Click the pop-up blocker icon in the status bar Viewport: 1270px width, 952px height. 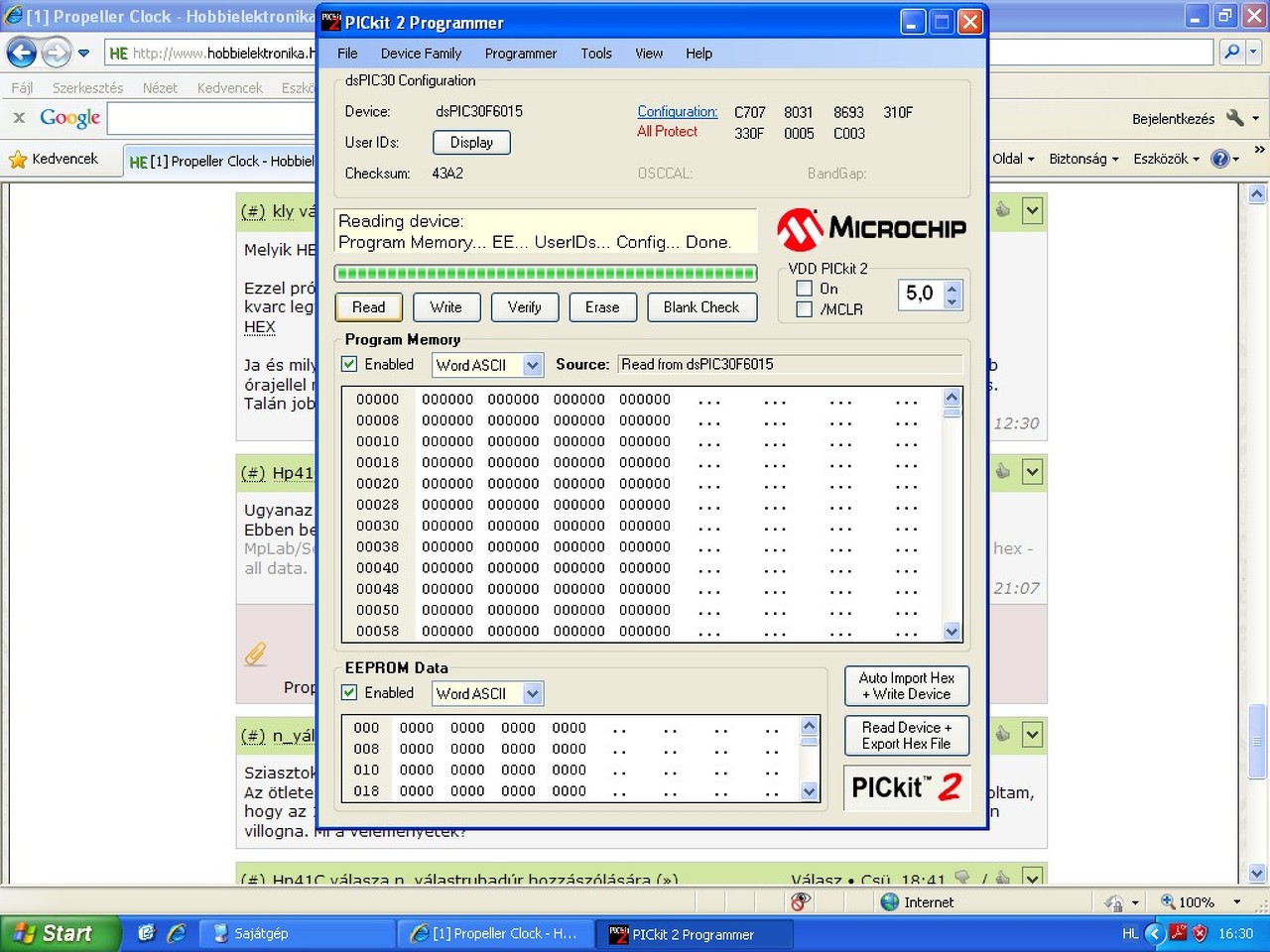[x=801, y=901]
